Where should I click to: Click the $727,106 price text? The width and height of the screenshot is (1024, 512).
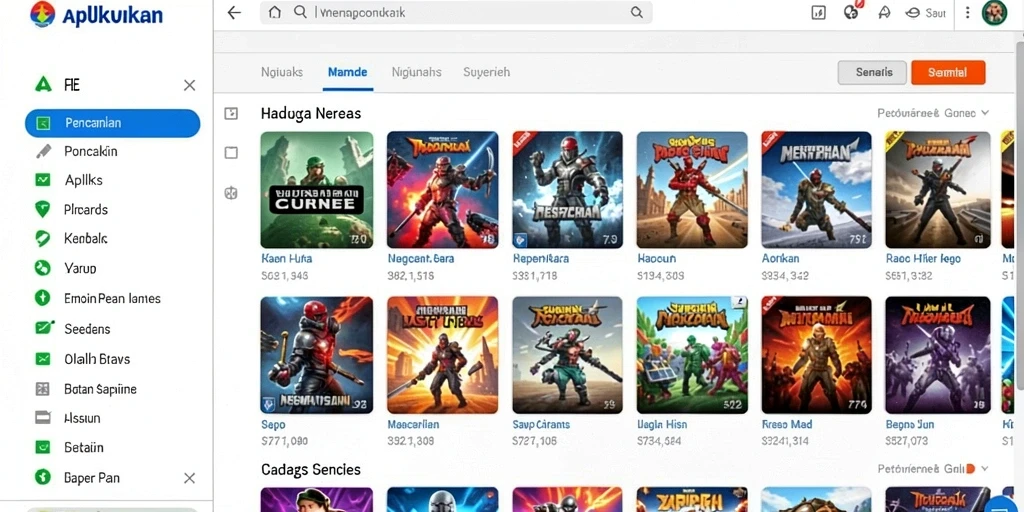535,441
